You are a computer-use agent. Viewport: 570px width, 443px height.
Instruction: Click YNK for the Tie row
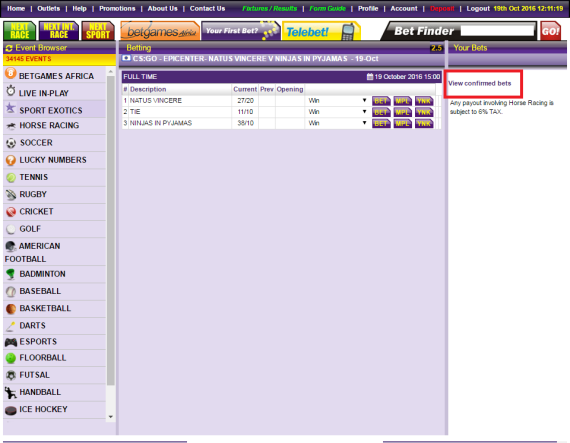424,112
